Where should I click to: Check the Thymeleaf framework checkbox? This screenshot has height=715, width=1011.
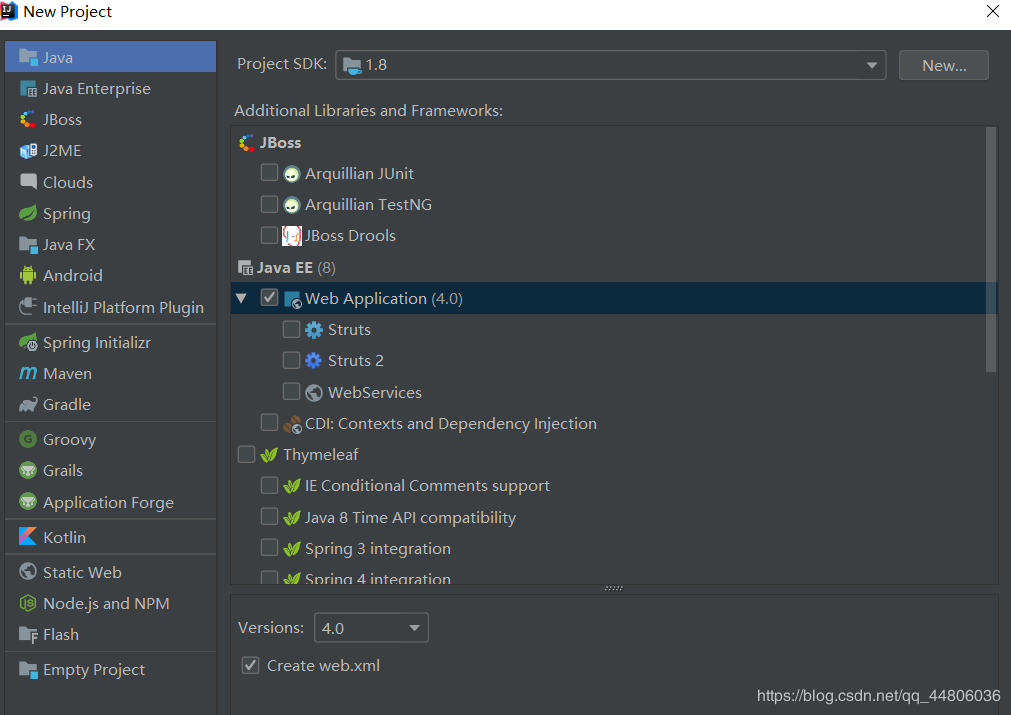pos(246,455)
